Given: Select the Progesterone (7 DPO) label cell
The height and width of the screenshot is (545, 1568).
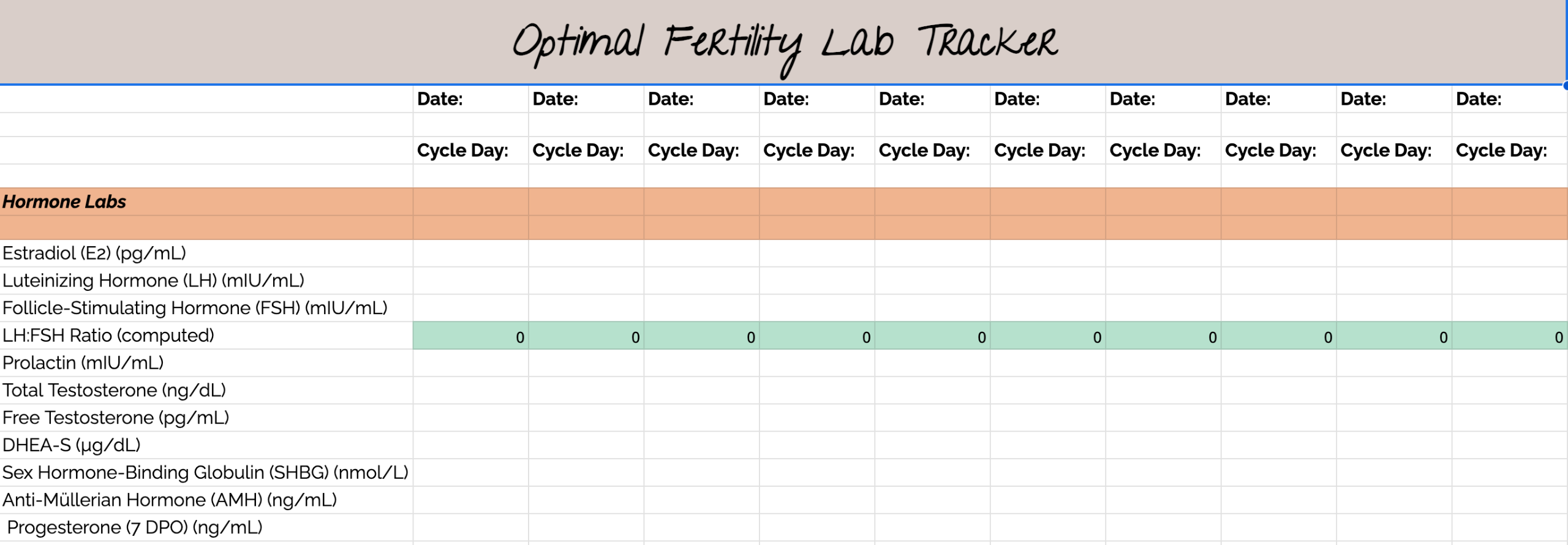Looking at the screenshot, I should [x=206, y=527].
